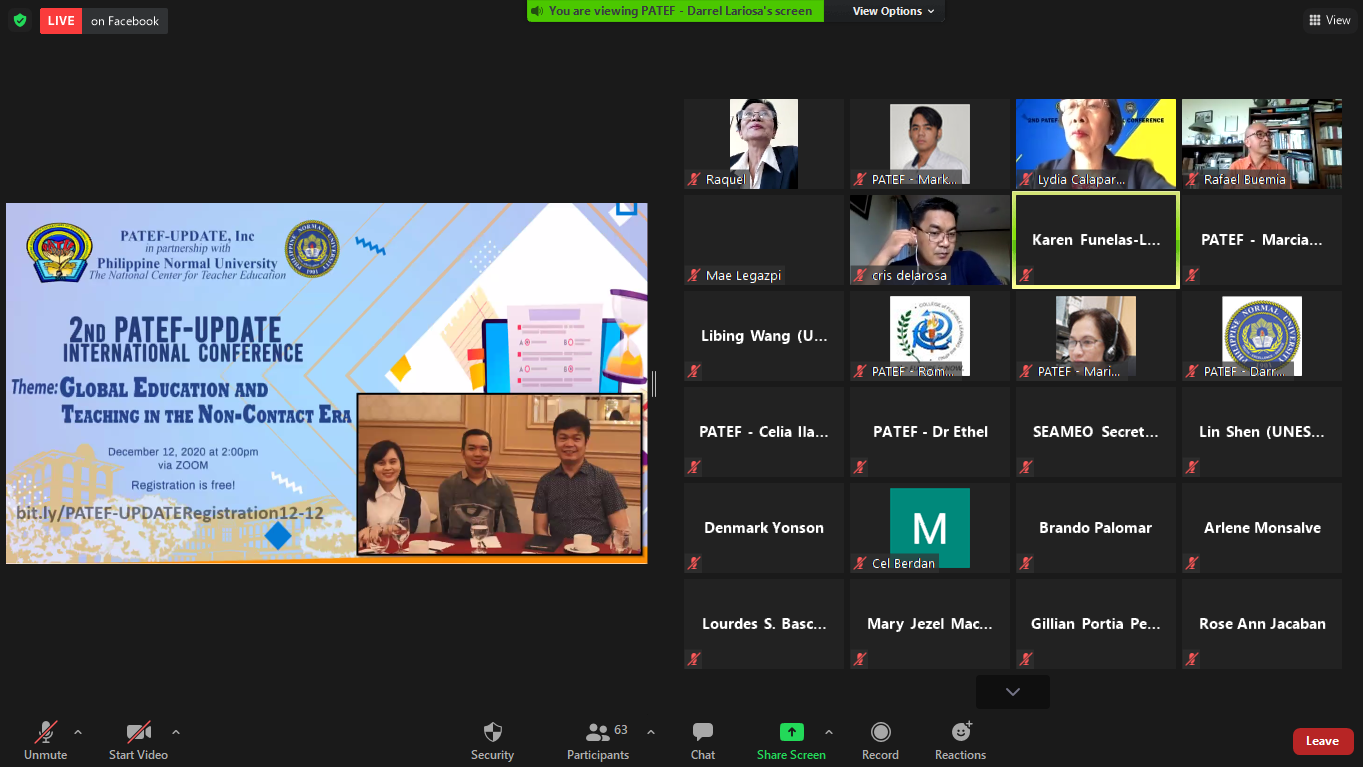Screen dimensions: 1363x767
Task: Click the View grid layout icon
Action: pos(1329,20)
